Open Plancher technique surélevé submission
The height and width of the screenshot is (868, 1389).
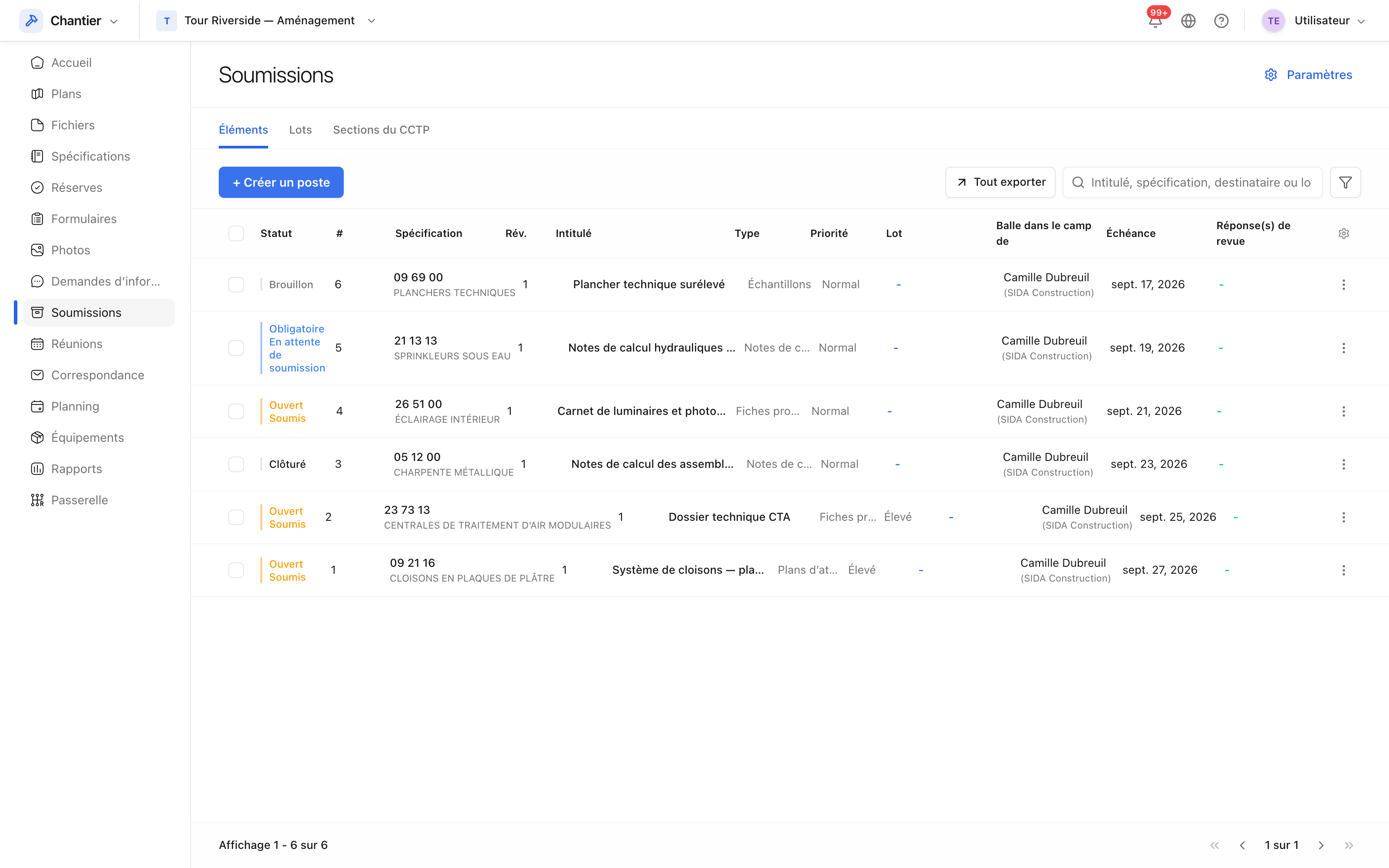pyautogui.click(x=648, y=285)
